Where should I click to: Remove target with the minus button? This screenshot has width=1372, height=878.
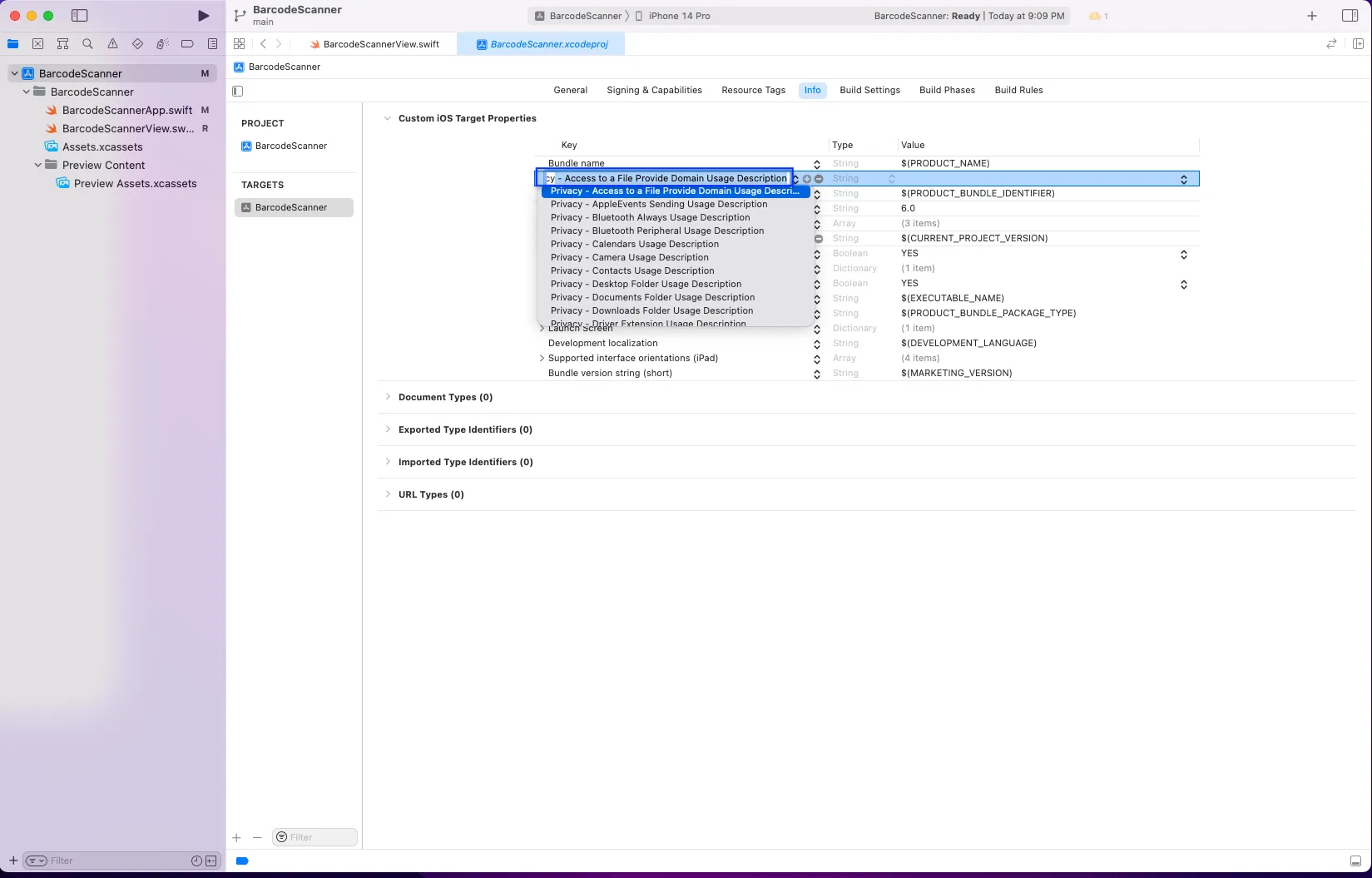257,838
